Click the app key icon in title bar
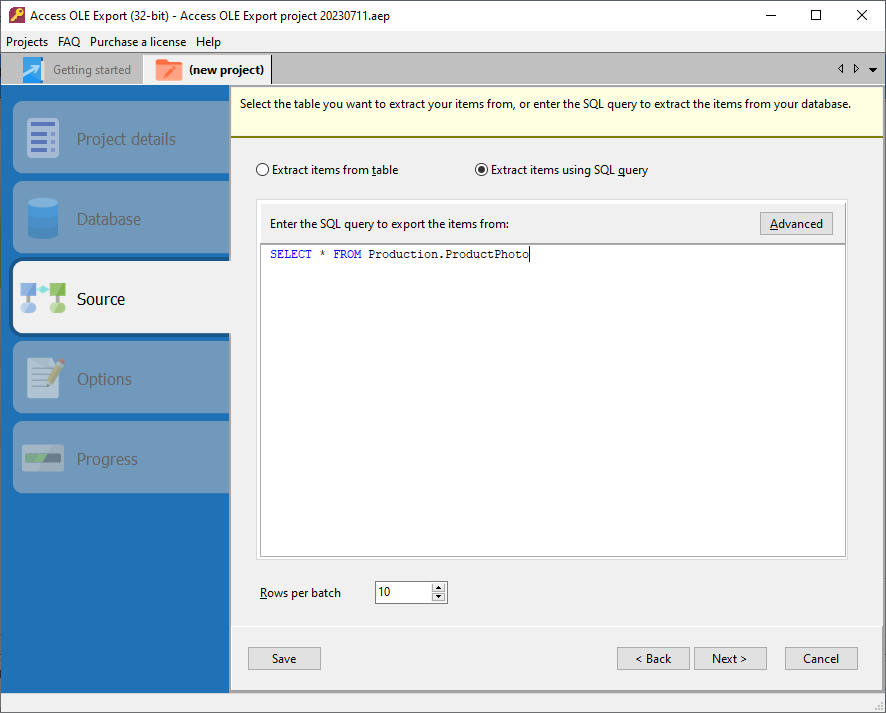Screen dimensions: 886x713 point(15,15)
